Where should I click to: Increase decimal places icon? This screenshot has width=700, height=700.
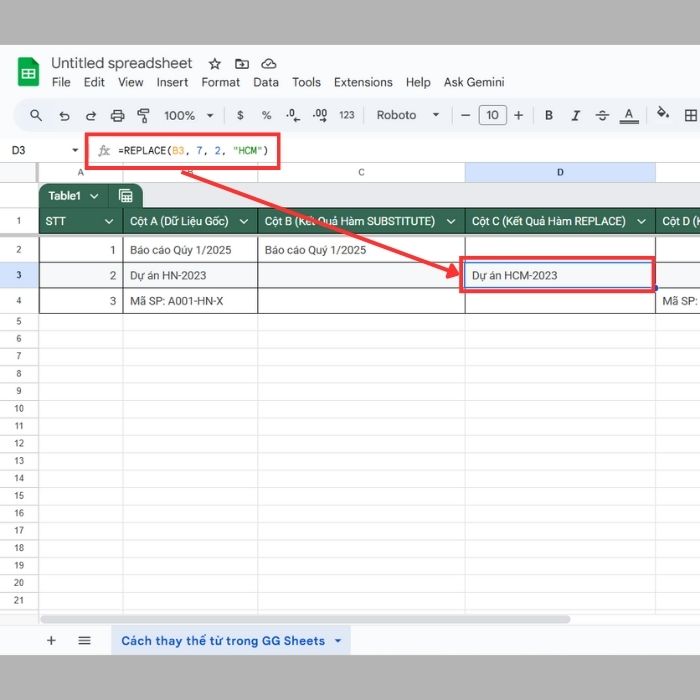point(320,115)
